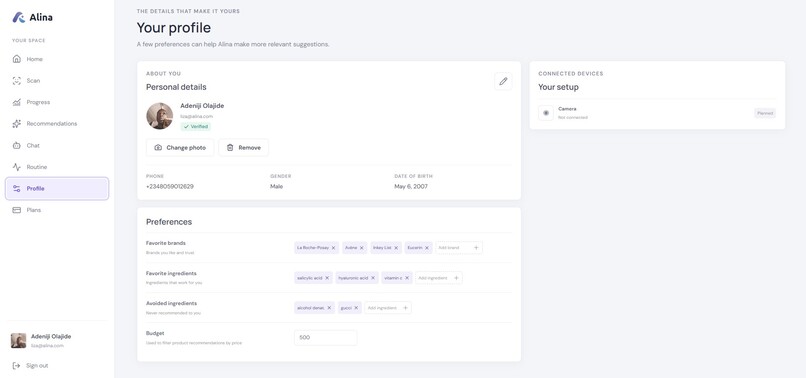Click plus icon in the Favorite ingredients row

(456, 278)
